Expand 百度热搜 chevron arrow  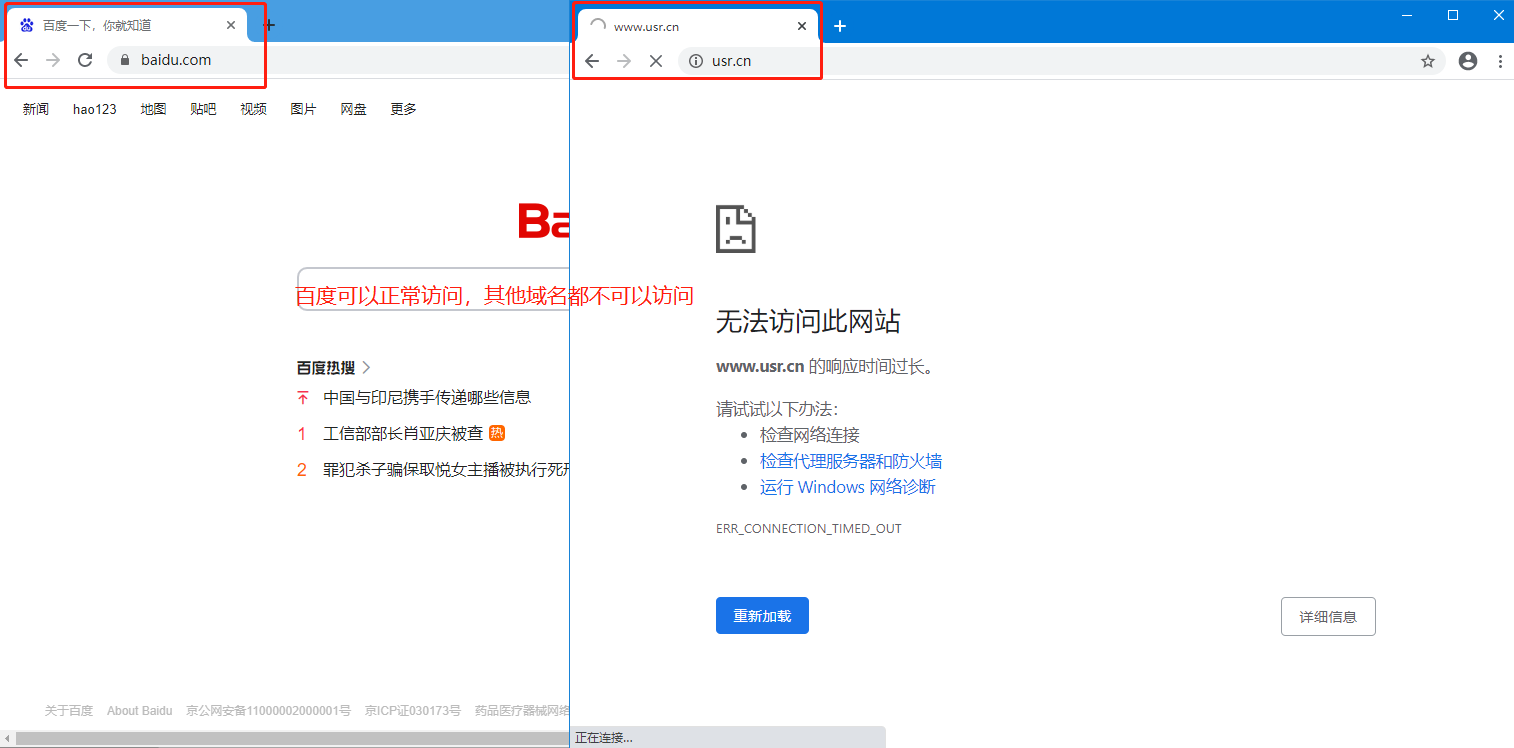tap(366, 367)
